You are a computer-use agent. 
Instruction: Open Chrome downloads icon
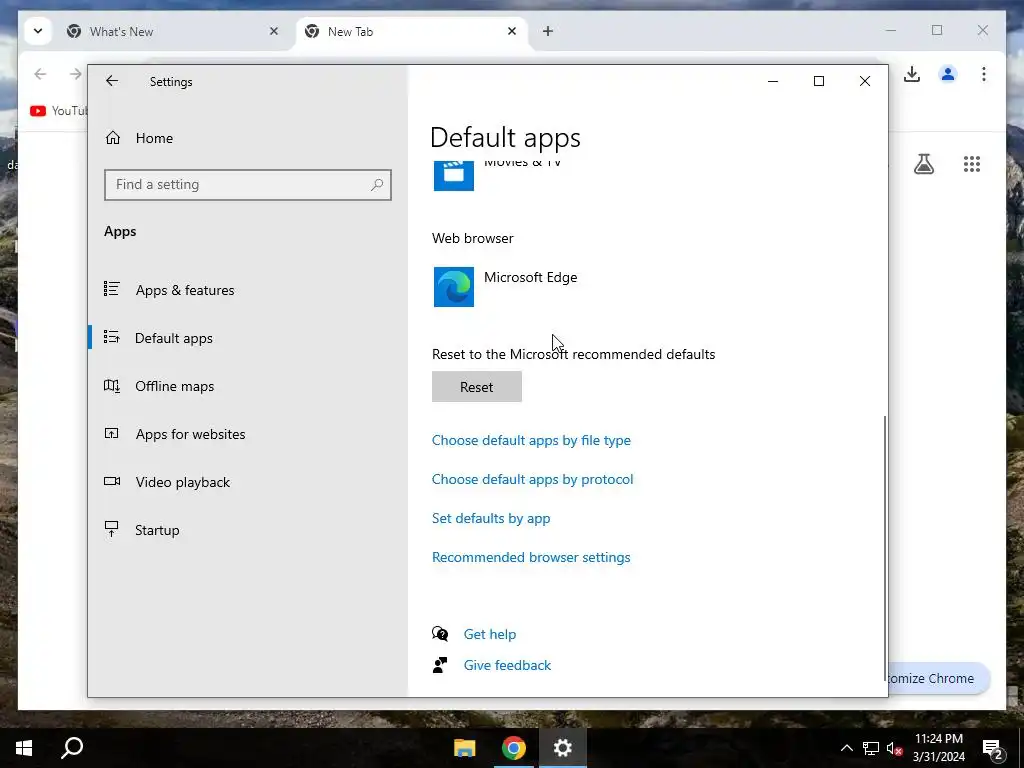[912, 74]
